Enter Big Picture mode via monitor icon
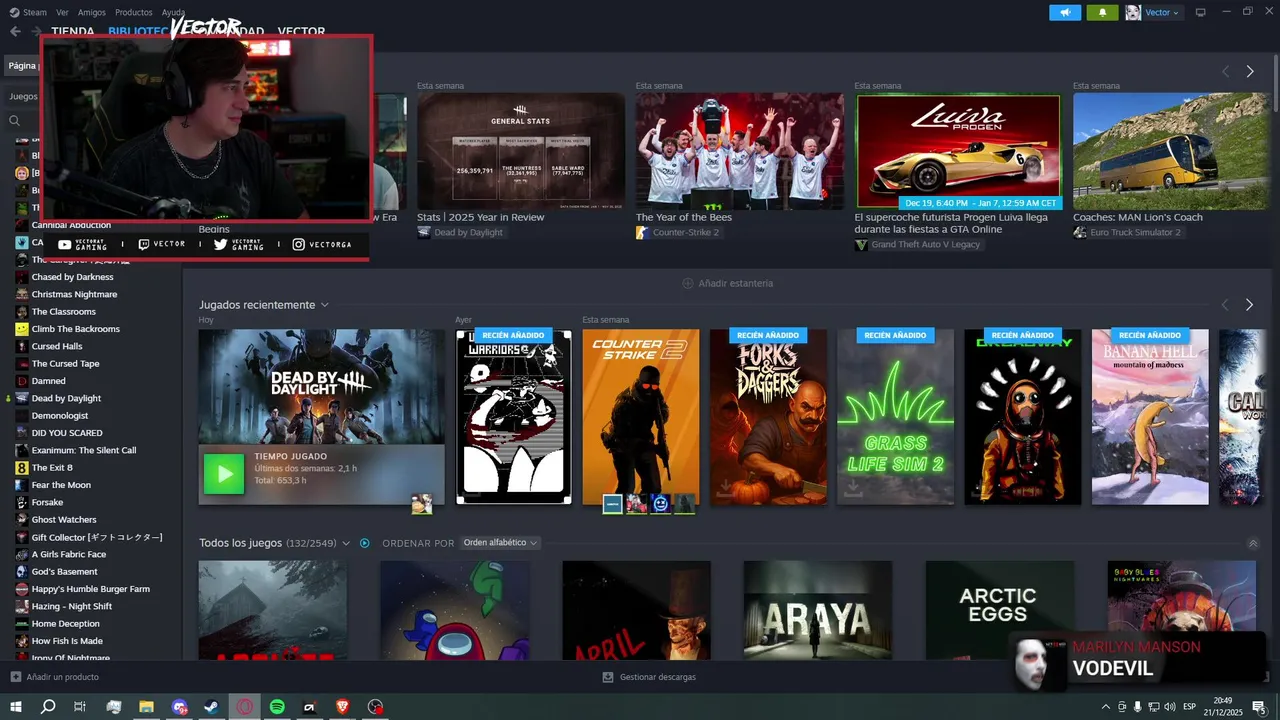Screen dimensions: 1280x720 (x=1201, y=12)
